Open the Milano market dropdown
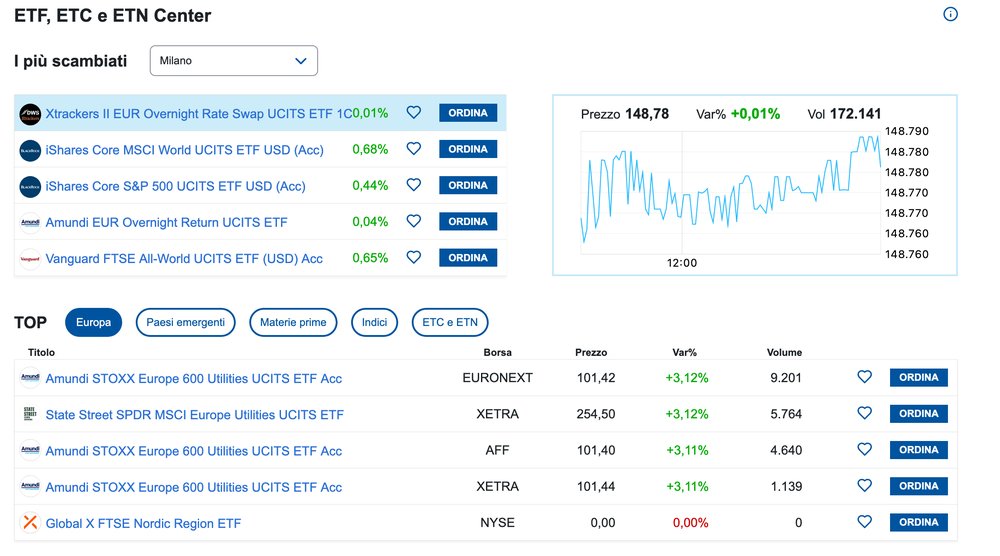 (x=233, y=61)
